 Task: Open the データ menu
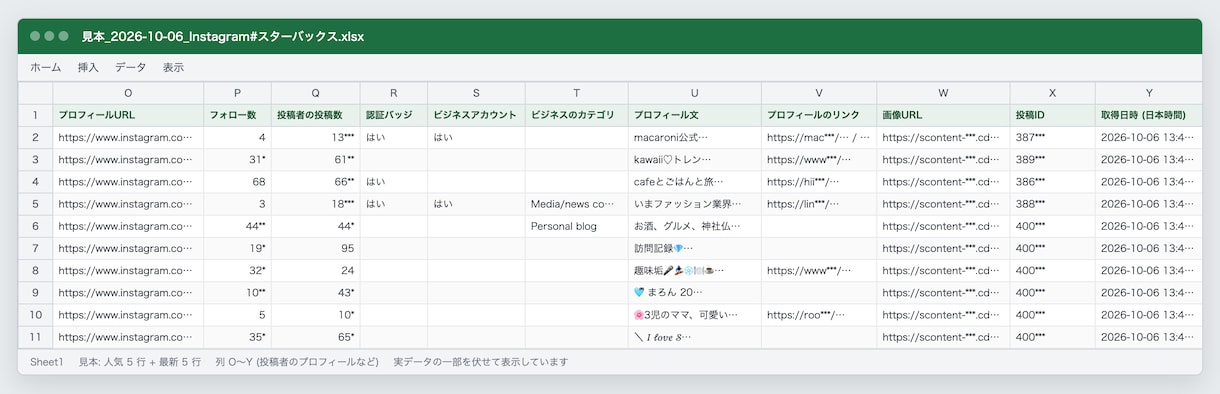pyautogui.click(x=130, y=67)
